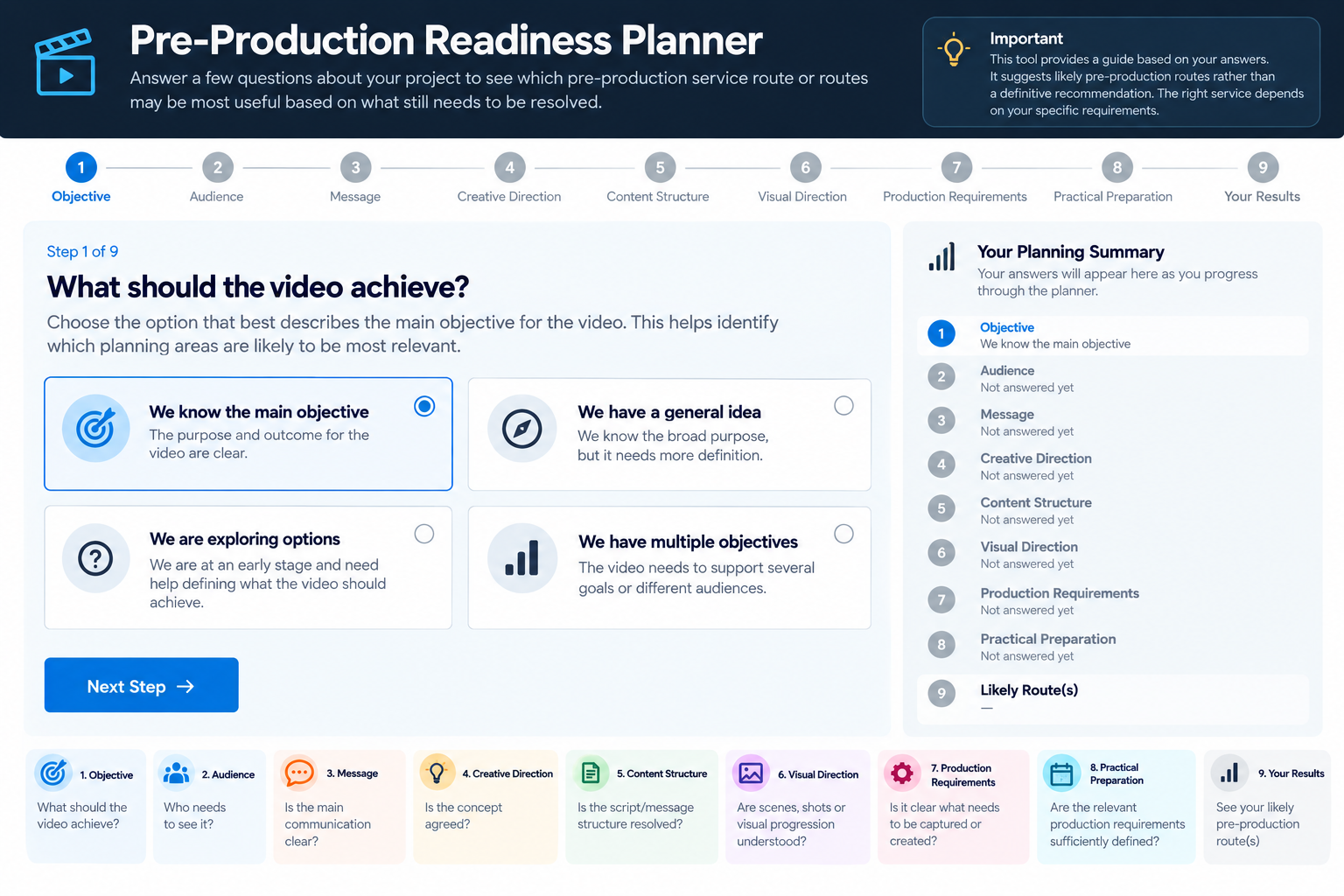This screenshot has height=896, width=1344.
Task: Click the lightbulb icon in the '4. Creative Direction' card
Action: point(437,773)
